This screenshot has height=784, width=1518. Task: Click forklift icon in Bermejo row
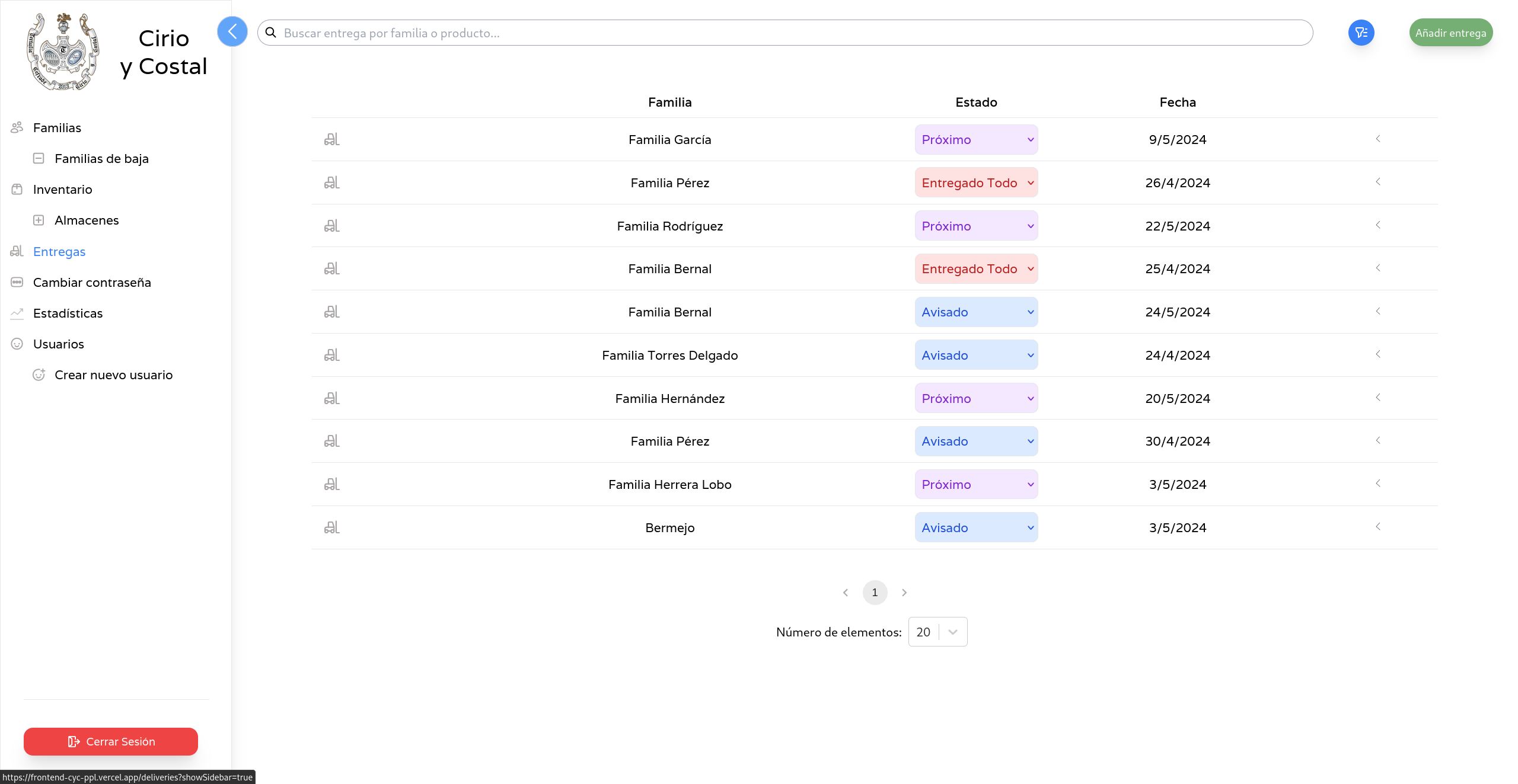331,527
